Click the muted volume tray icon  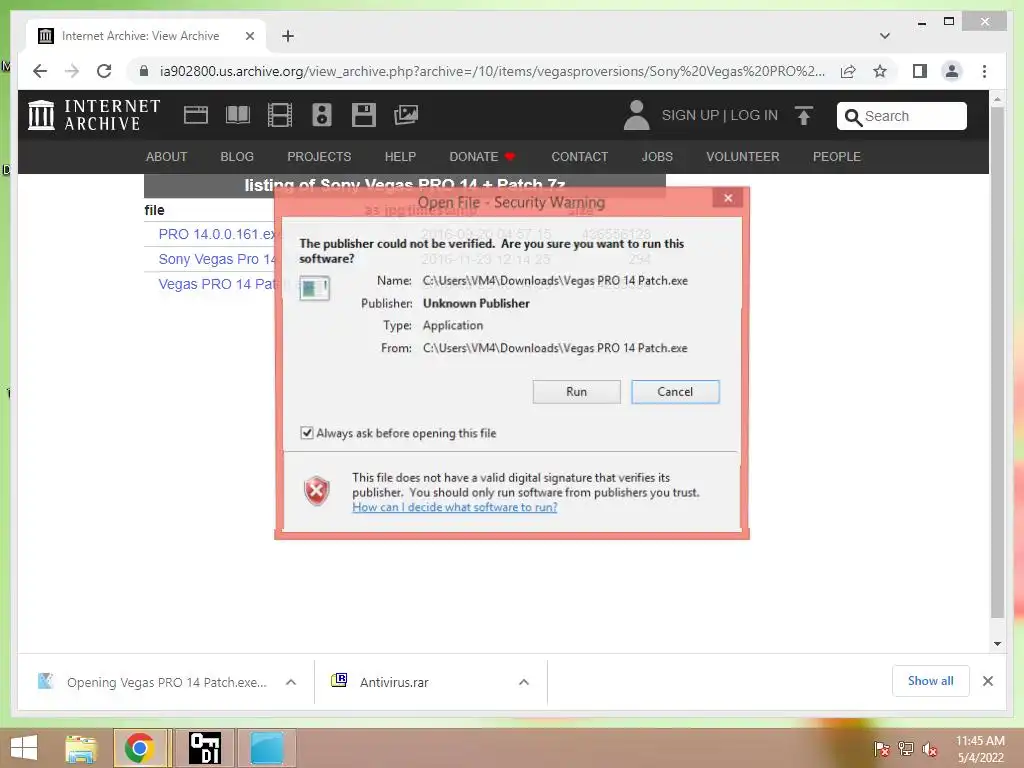(930, 749)
